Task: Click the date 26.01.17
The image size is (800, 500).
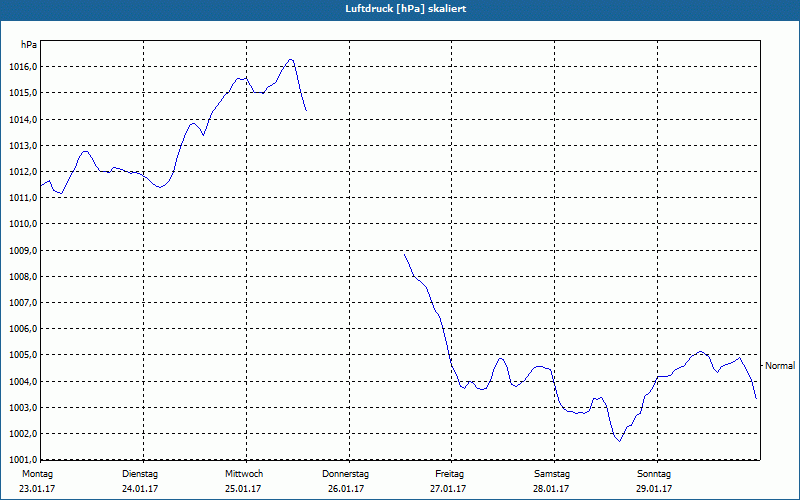Action: (346, 489)
